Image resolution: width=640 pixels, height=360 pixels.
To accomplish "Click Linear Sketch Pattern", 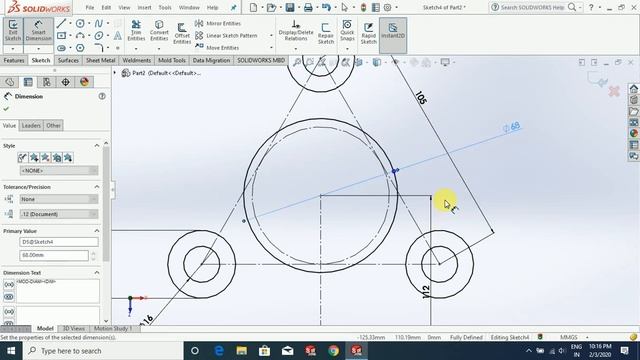I will tap(226, 36).
